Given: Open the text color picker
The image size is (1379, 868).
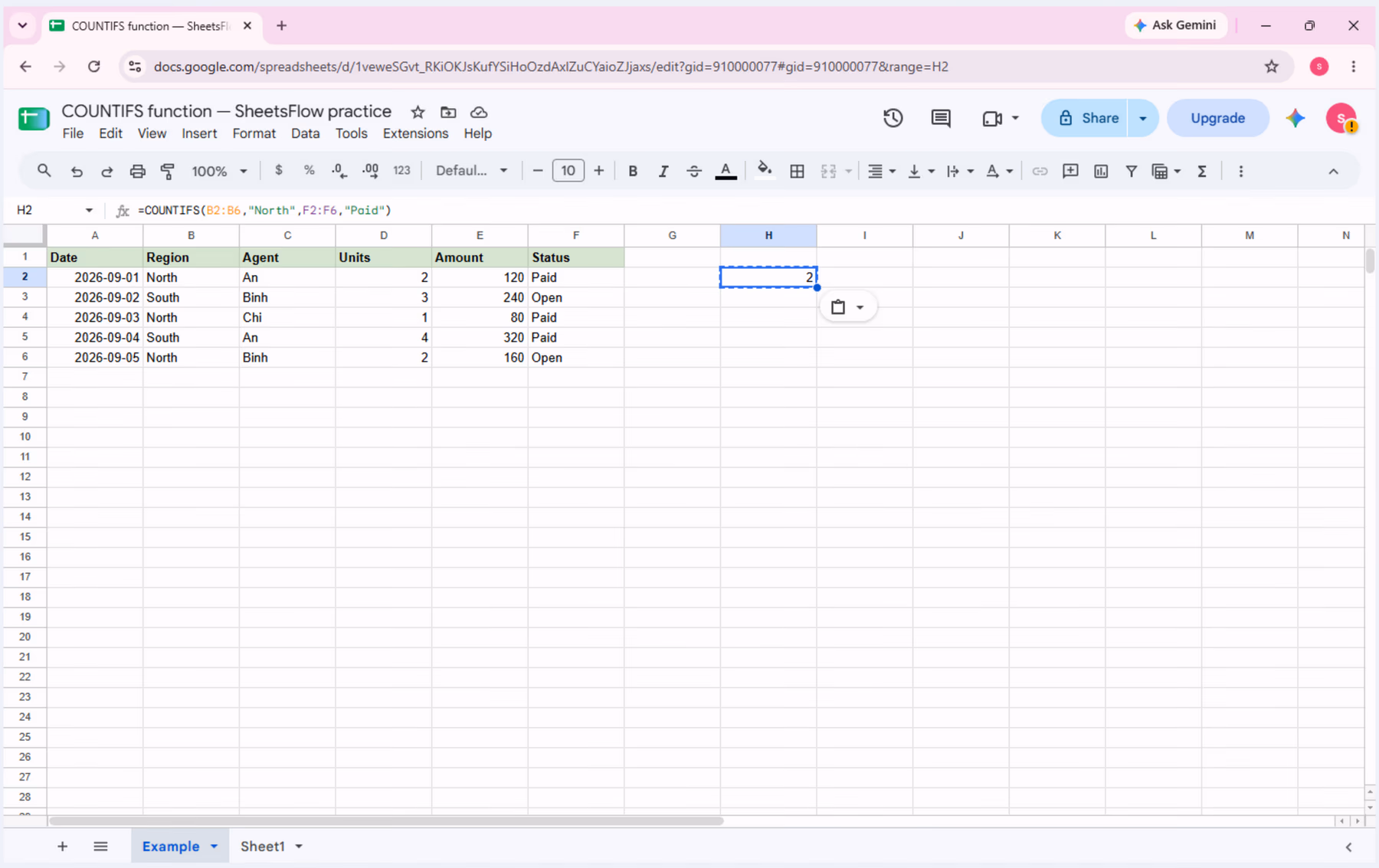Looking at the screenshot, I should pyautogui.click(x=726, y=172).
